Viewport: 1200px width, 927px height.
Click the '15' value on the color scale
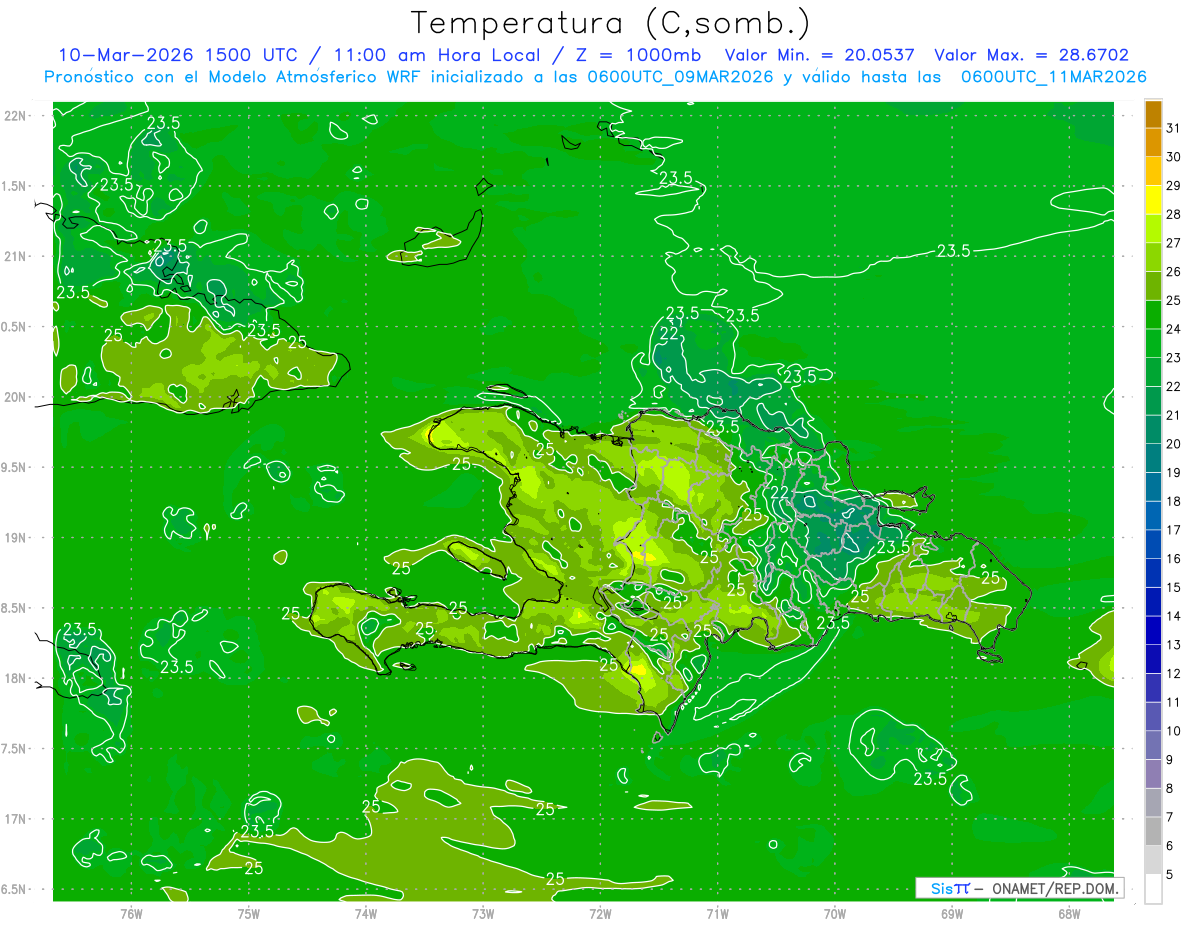click(1173, 587)
